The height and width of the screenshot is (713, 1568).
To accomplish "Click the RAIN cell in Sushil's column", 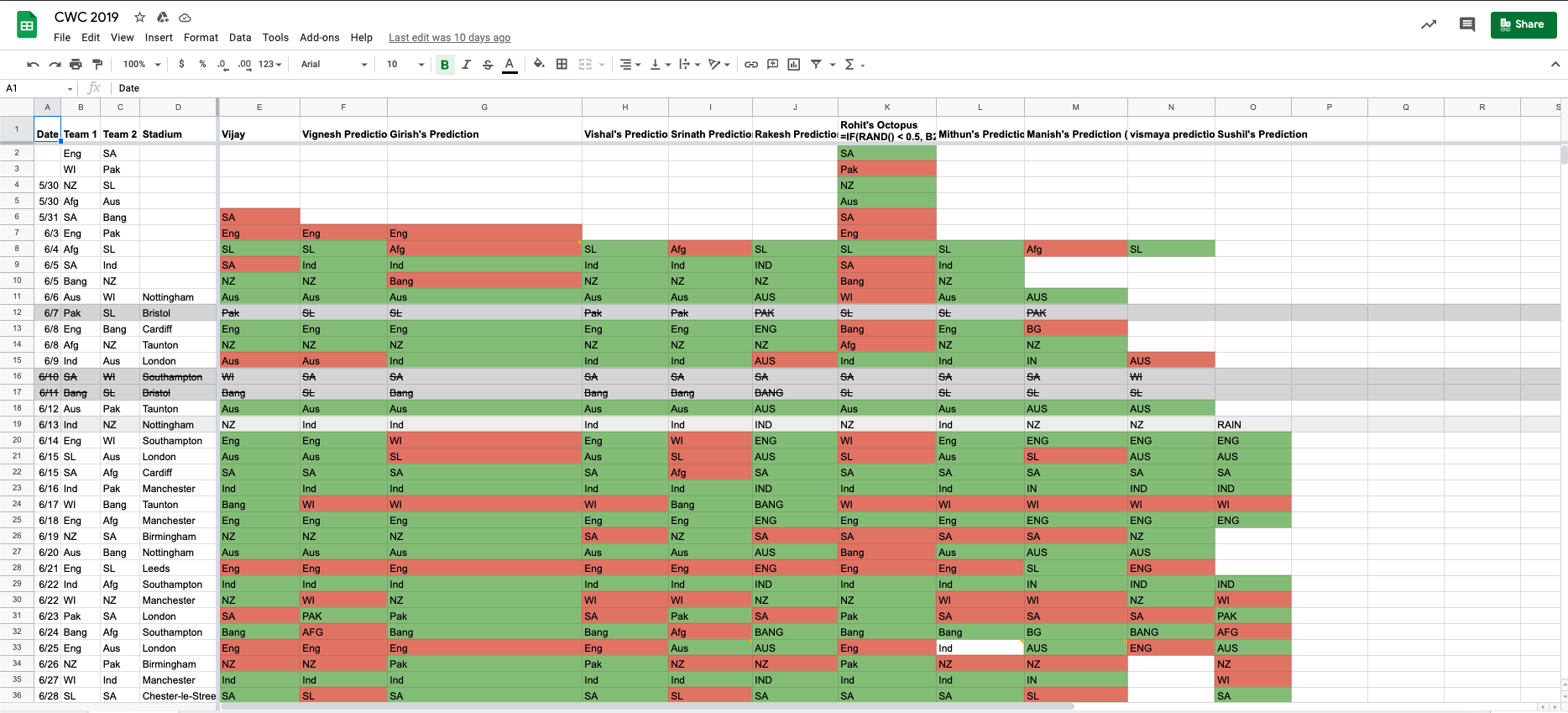I will click(1253, 425).
